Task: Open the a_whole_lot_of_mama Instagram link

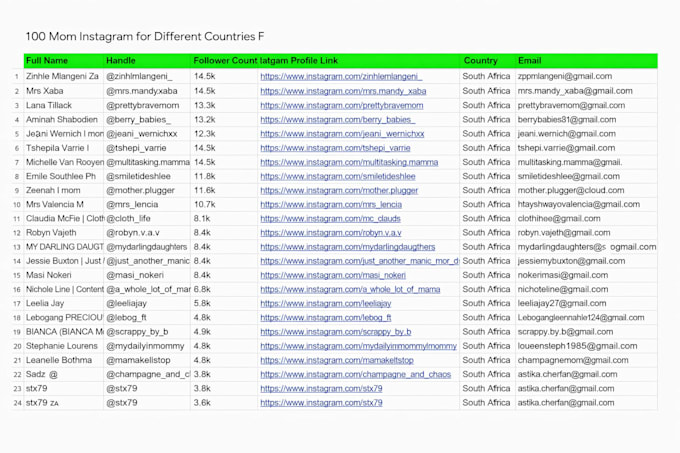Action: [x=350, y=289]
